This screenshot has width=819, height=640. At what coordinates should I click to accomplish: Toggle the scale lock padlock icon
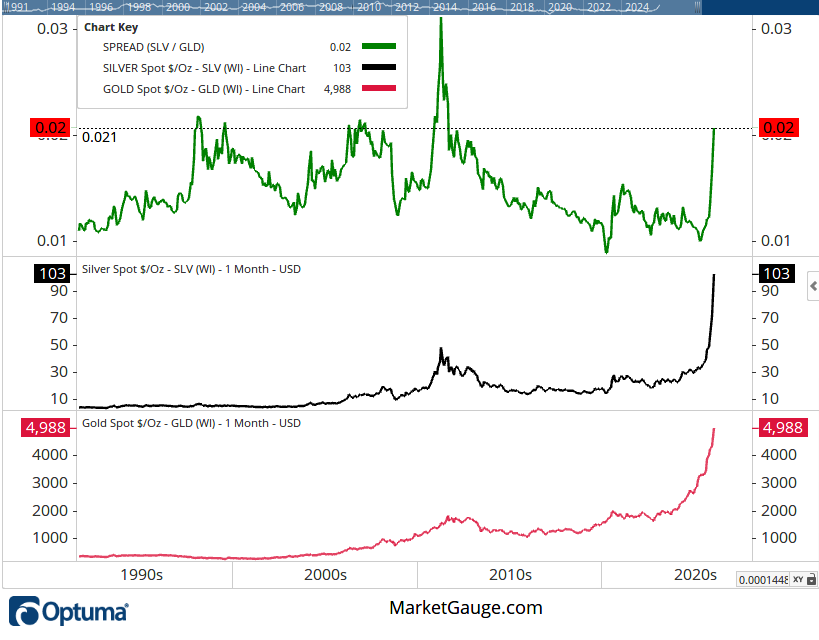811,580
